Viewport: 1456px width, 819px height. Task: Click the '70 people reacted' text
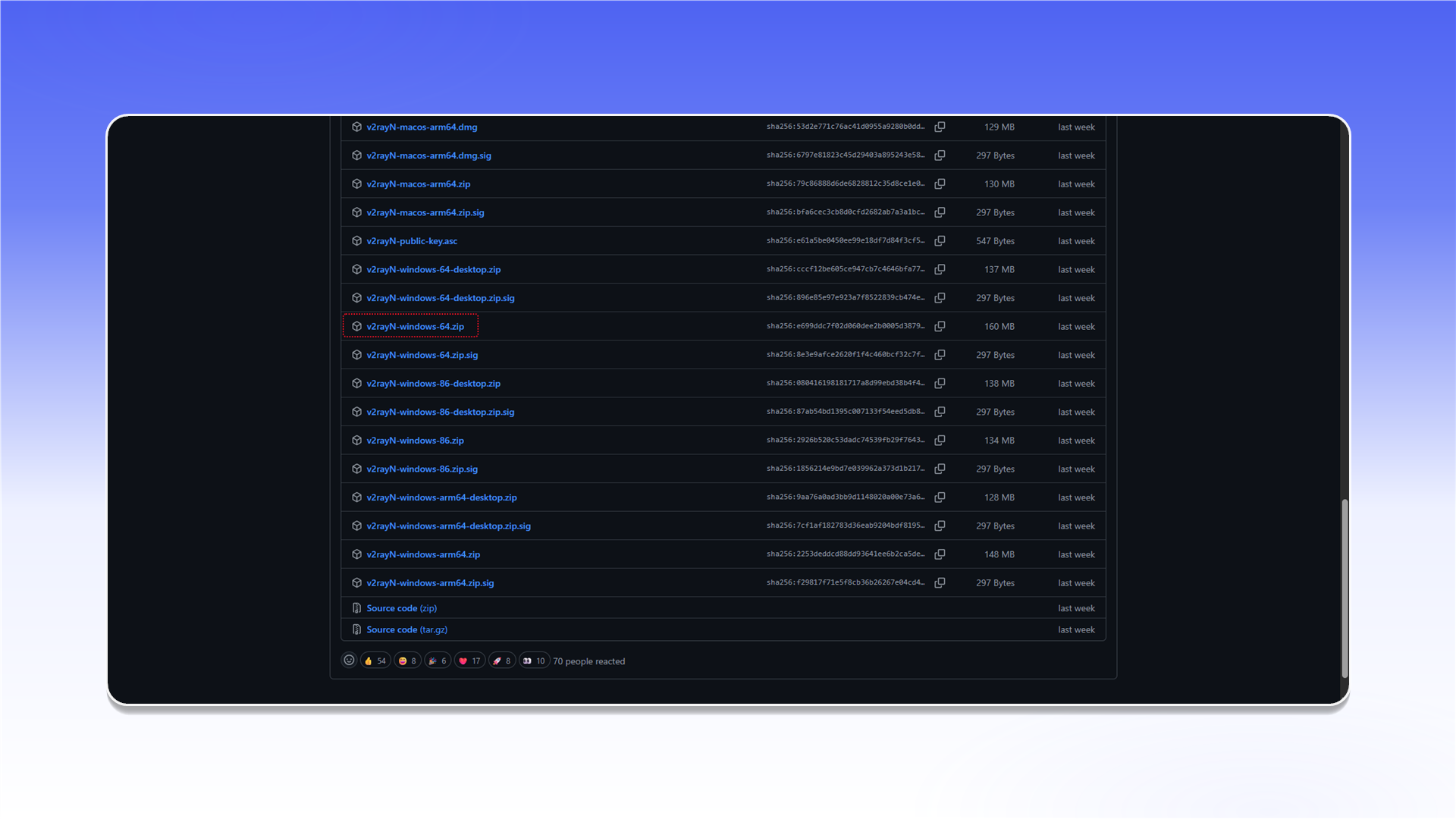[x=588, y=661]
